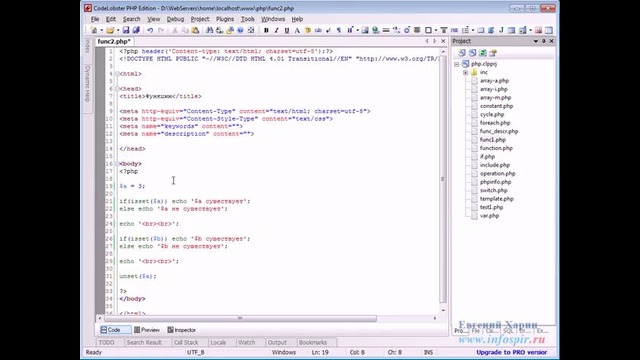Open the Output panel tab
Screen dimensions: 640x360
click(x=277, y=342)
